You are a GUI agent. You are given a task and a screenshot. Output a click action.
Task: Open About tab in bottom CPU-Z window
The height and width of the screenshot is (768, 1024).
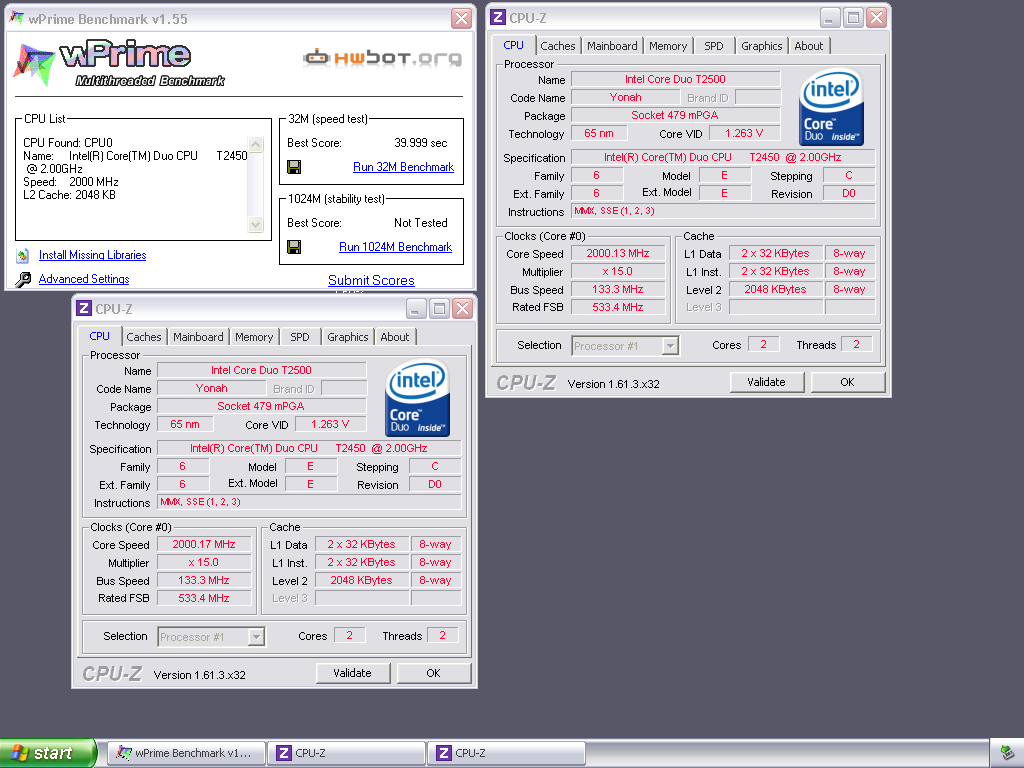(x=394, y=337)
